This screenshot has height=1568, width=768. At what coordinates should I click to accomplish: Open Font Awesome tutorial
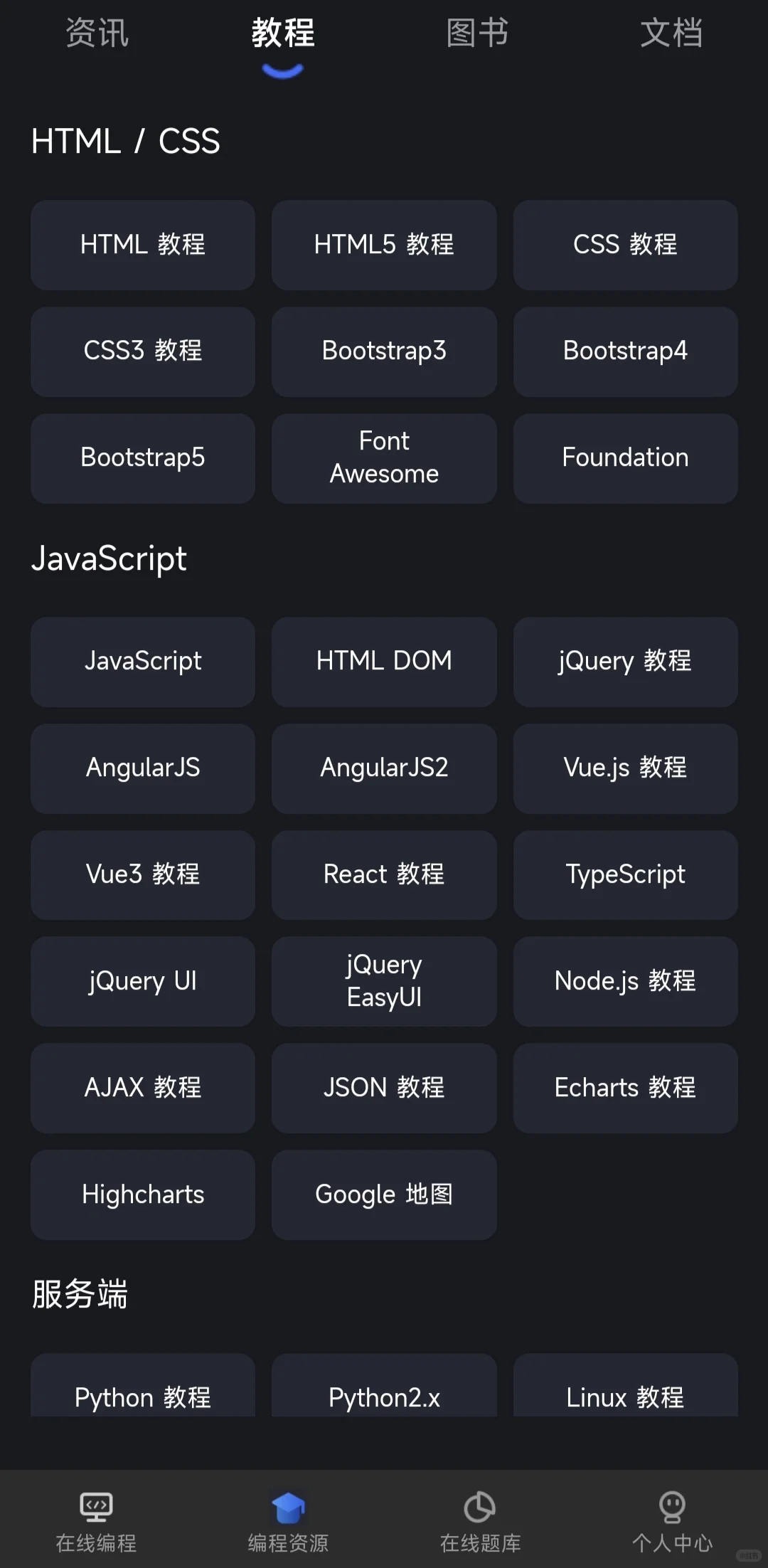coord(384,458)
